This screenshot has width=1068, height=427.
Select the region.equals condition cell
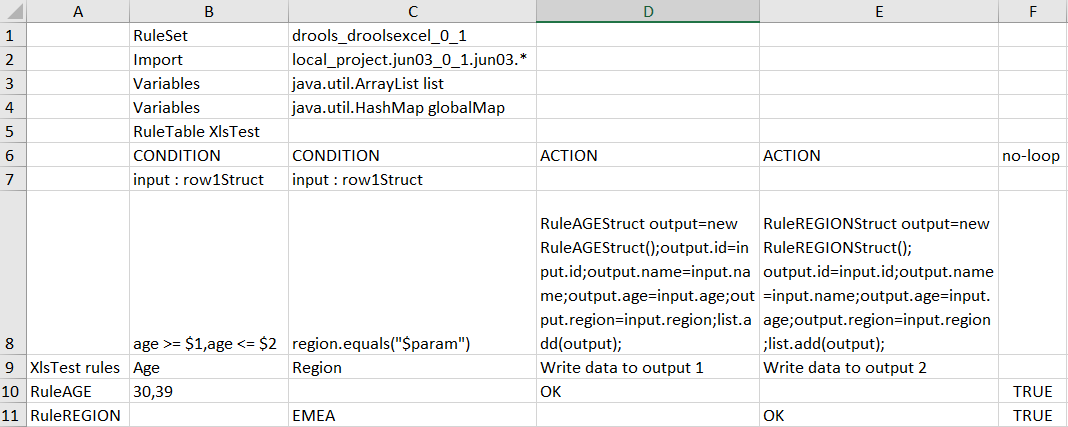coord(411,343)
